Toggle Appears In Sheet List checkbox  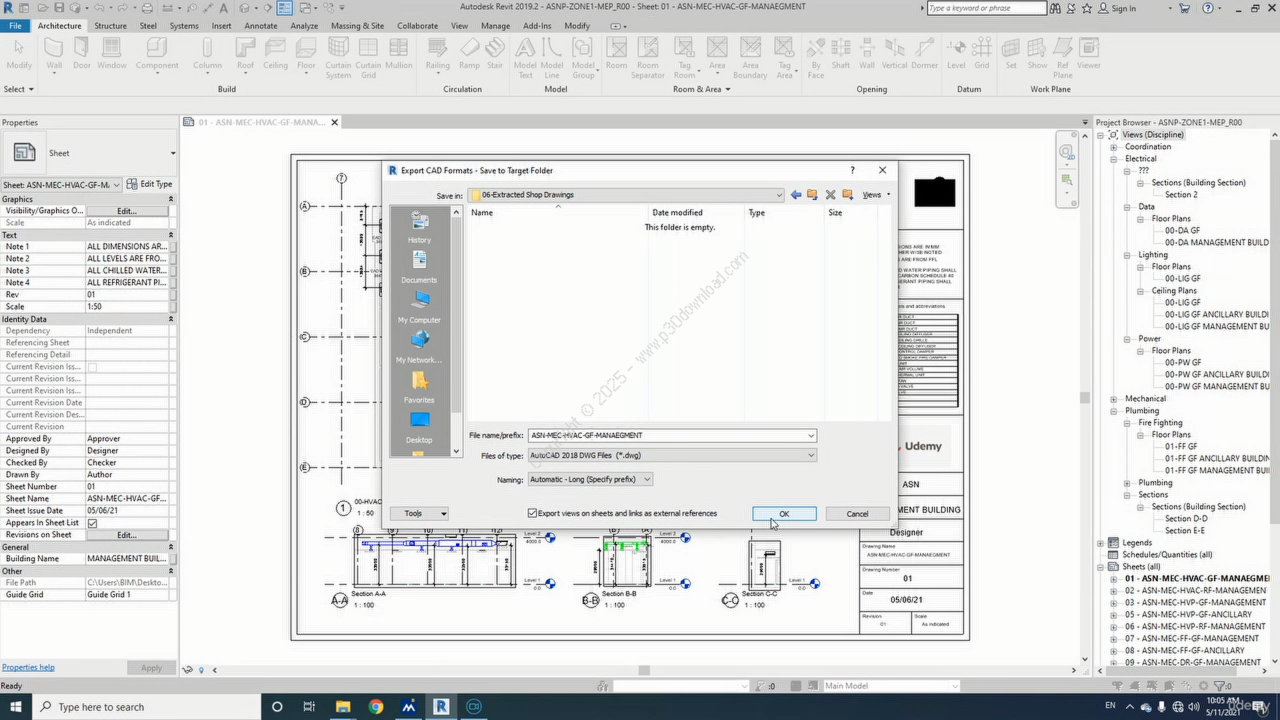[92, 523]
